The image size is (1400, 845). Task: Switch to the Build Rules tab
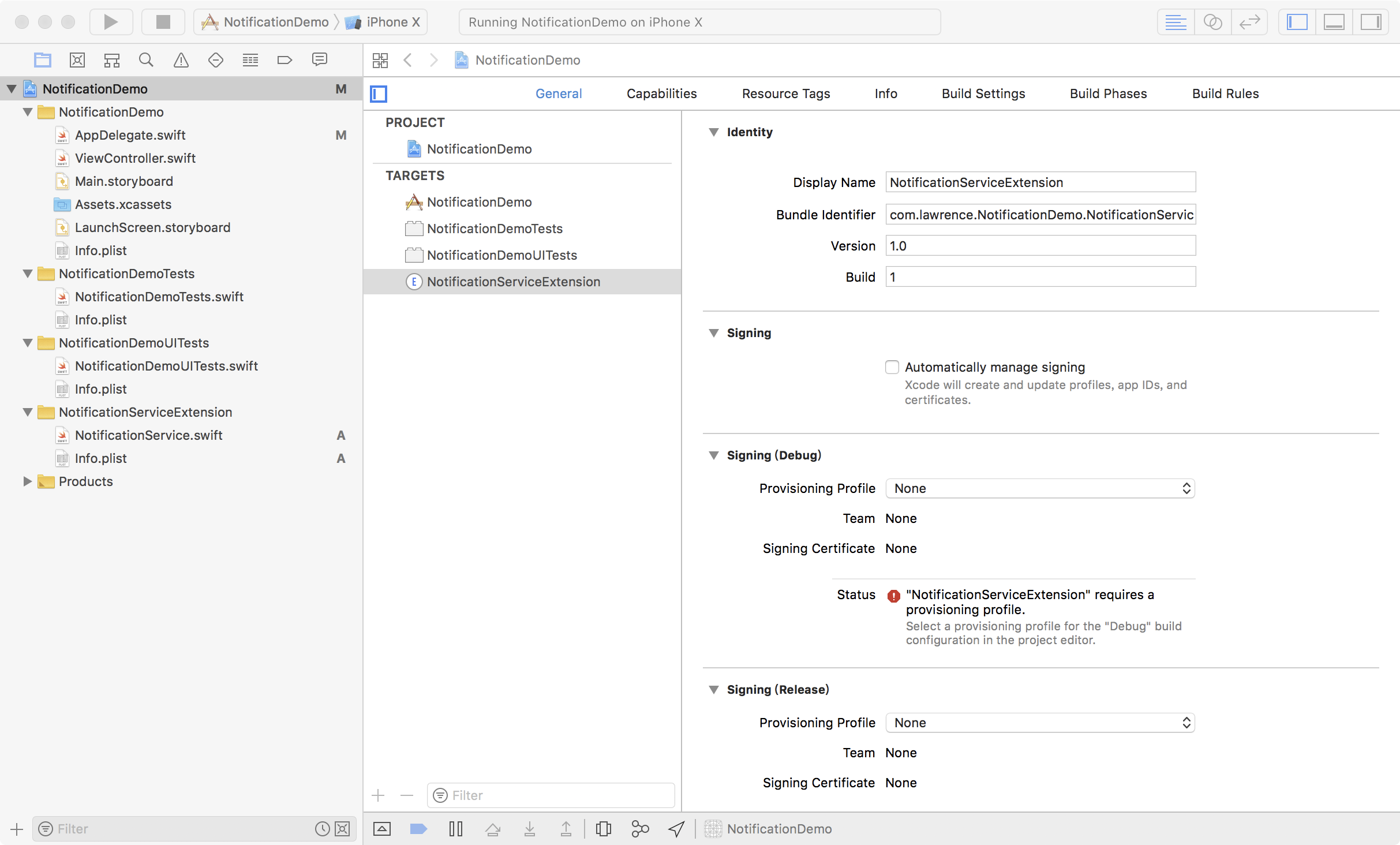[1225, 94]
